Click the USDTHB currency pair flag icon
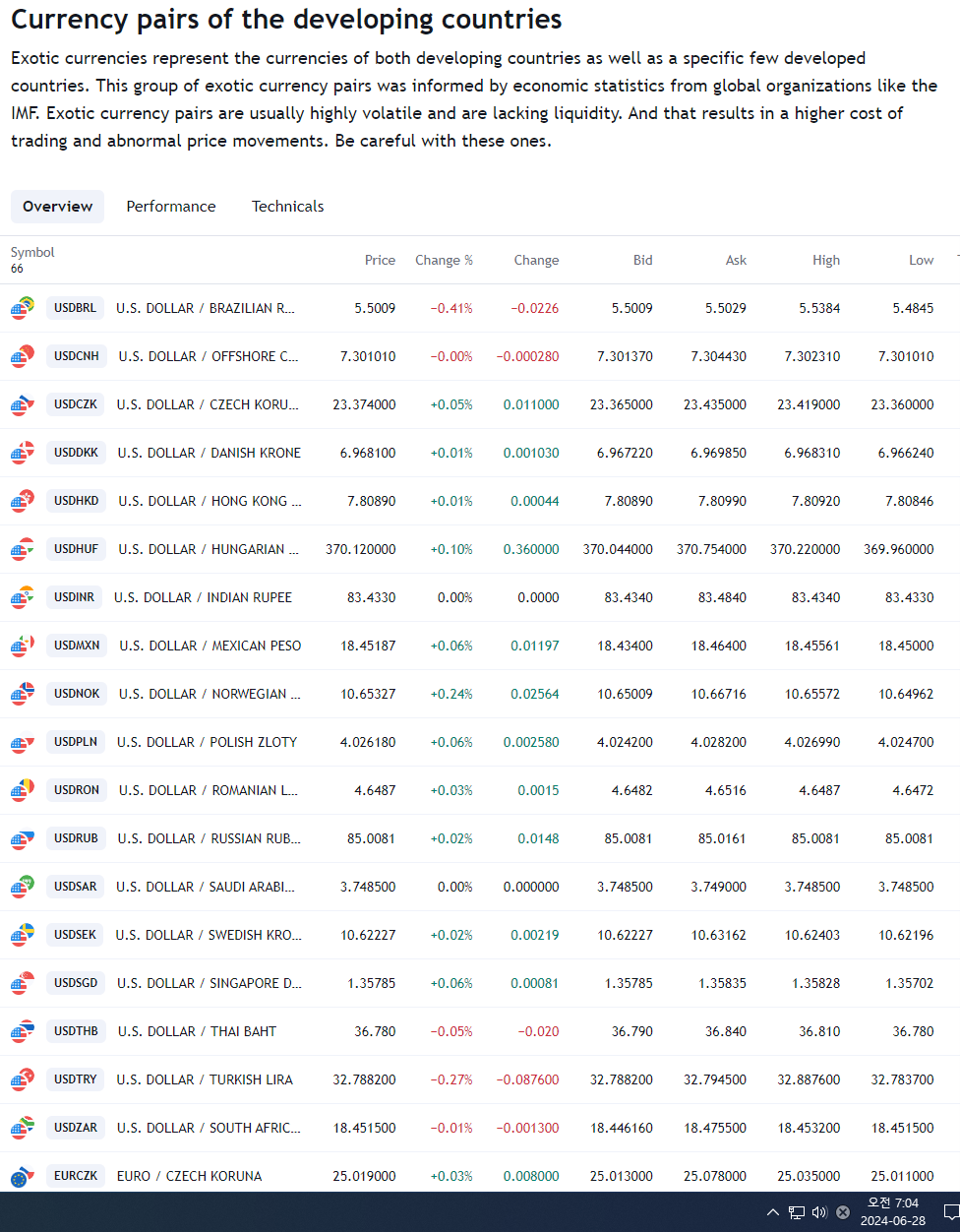This screenshot has height=1232, width=960. [x=23, y=1031]
